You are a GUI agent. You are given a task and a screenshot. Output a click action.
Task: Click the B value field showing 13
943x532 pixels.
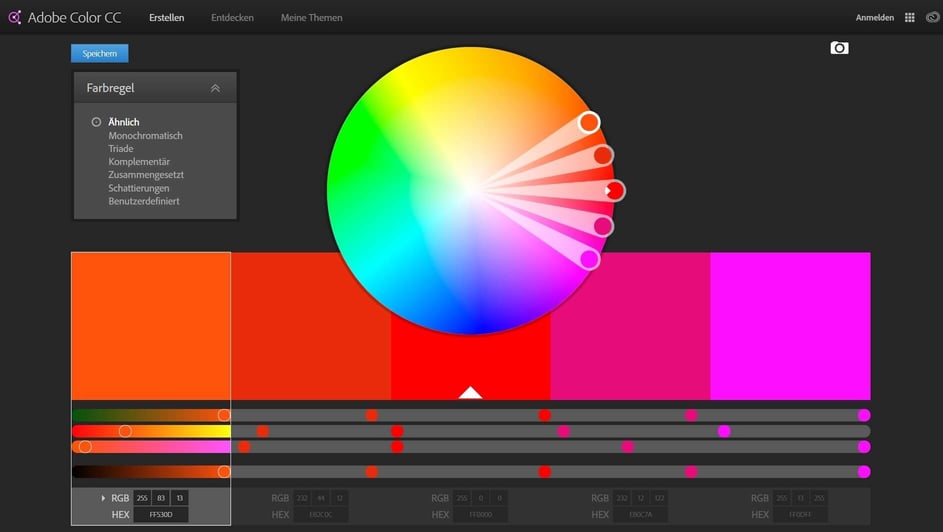pyautogui.click(x=179, y=498)
